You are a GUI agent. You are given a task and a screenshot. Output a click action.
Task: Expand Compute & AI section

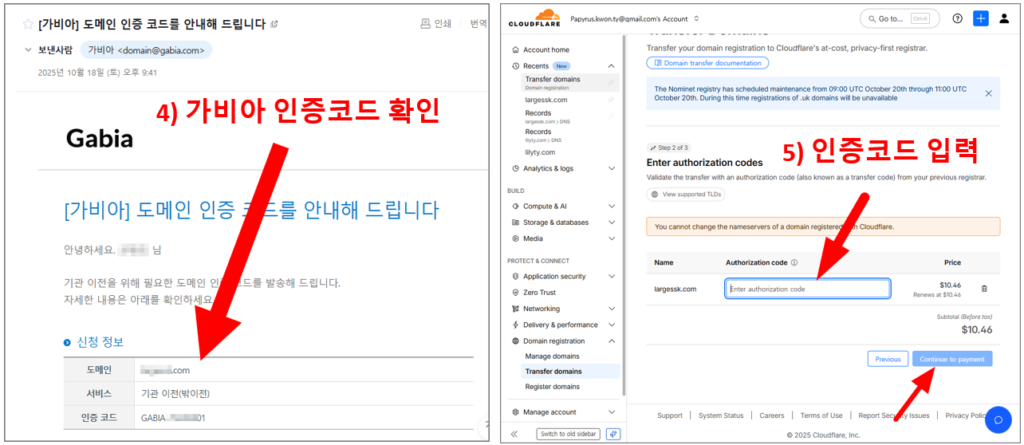point(611,206)
